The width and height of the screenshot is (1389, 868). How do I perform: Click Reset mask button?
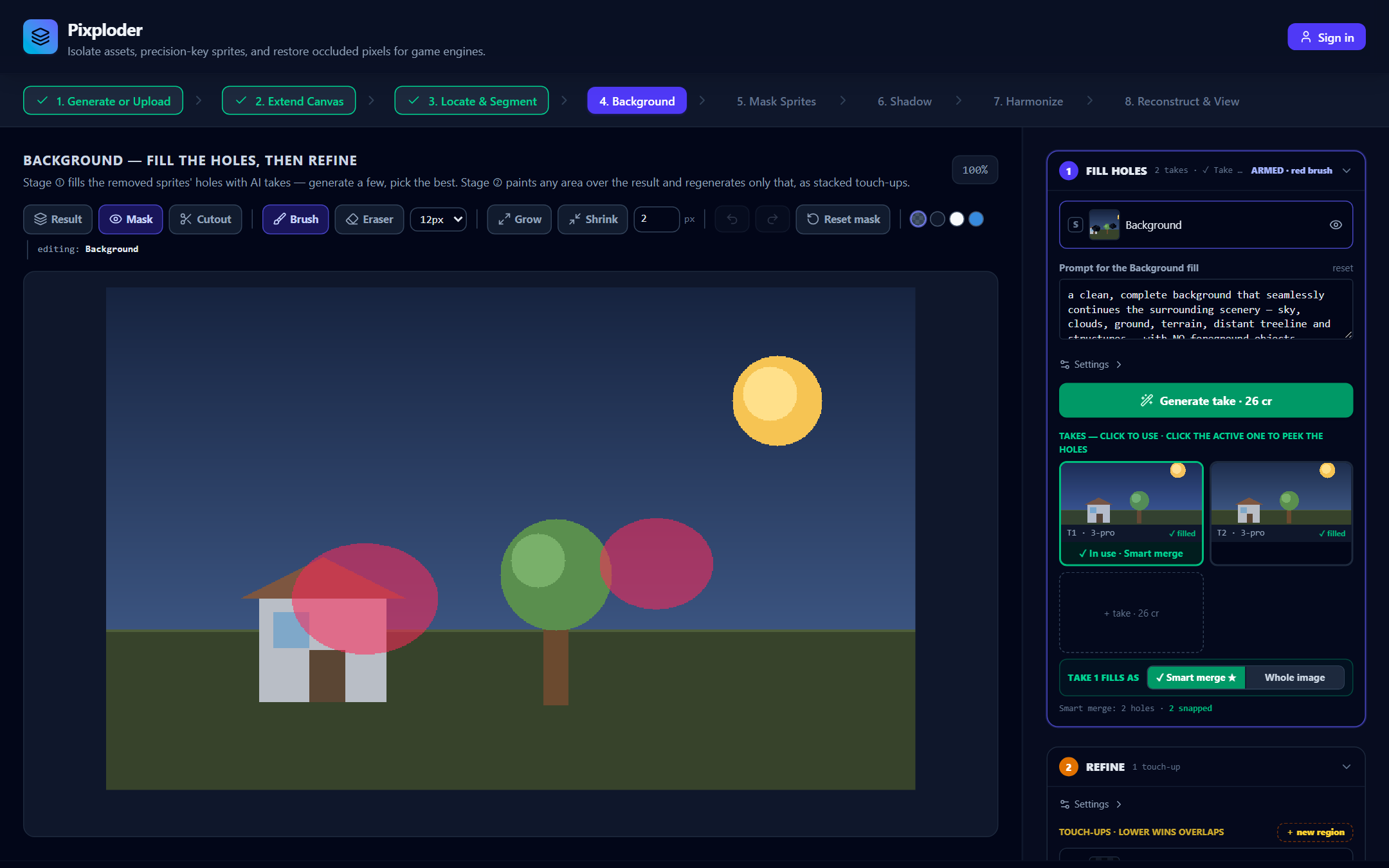[x=843, y=219]
